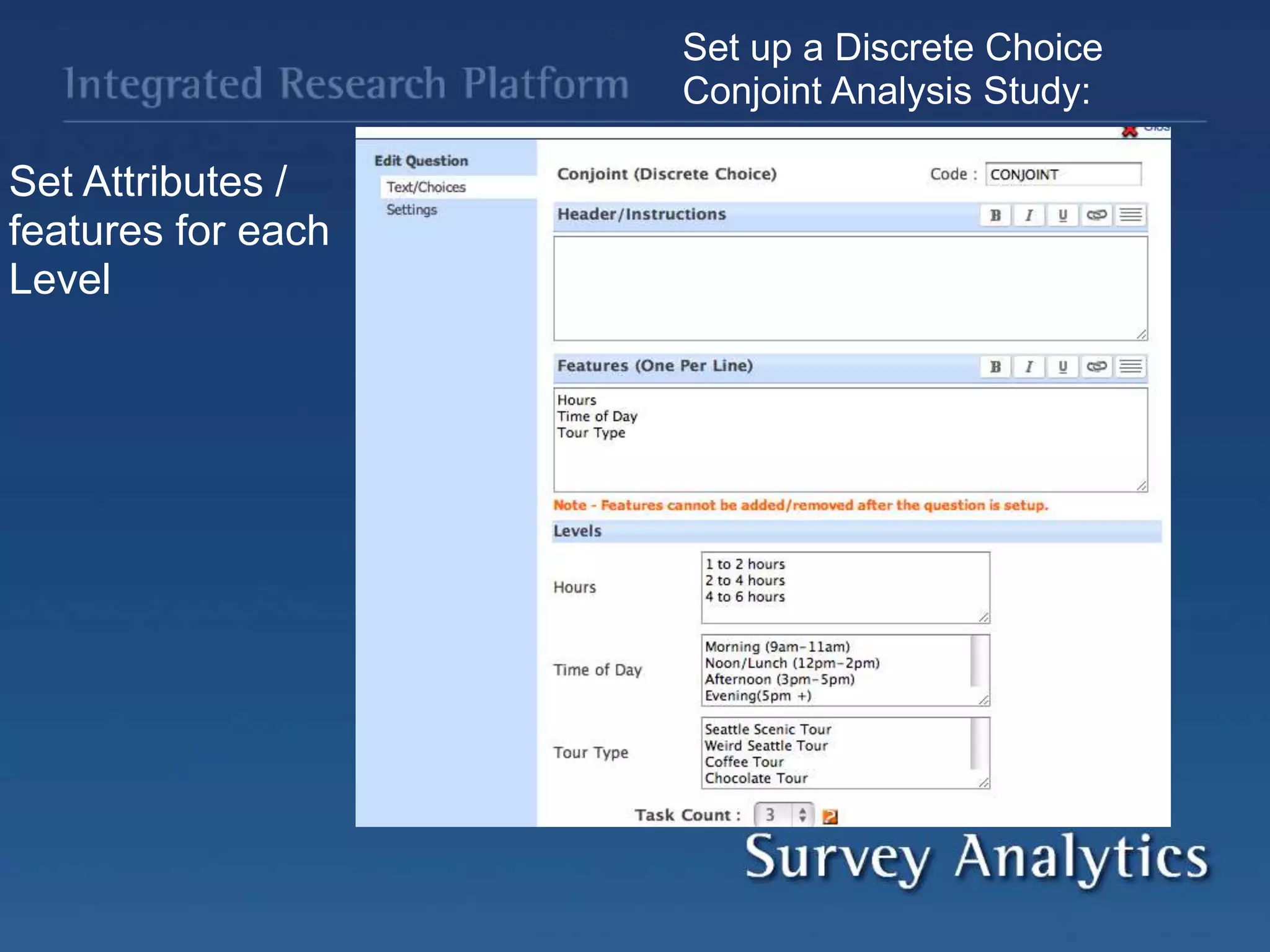Click the Code input field

tap(1063, 174)
